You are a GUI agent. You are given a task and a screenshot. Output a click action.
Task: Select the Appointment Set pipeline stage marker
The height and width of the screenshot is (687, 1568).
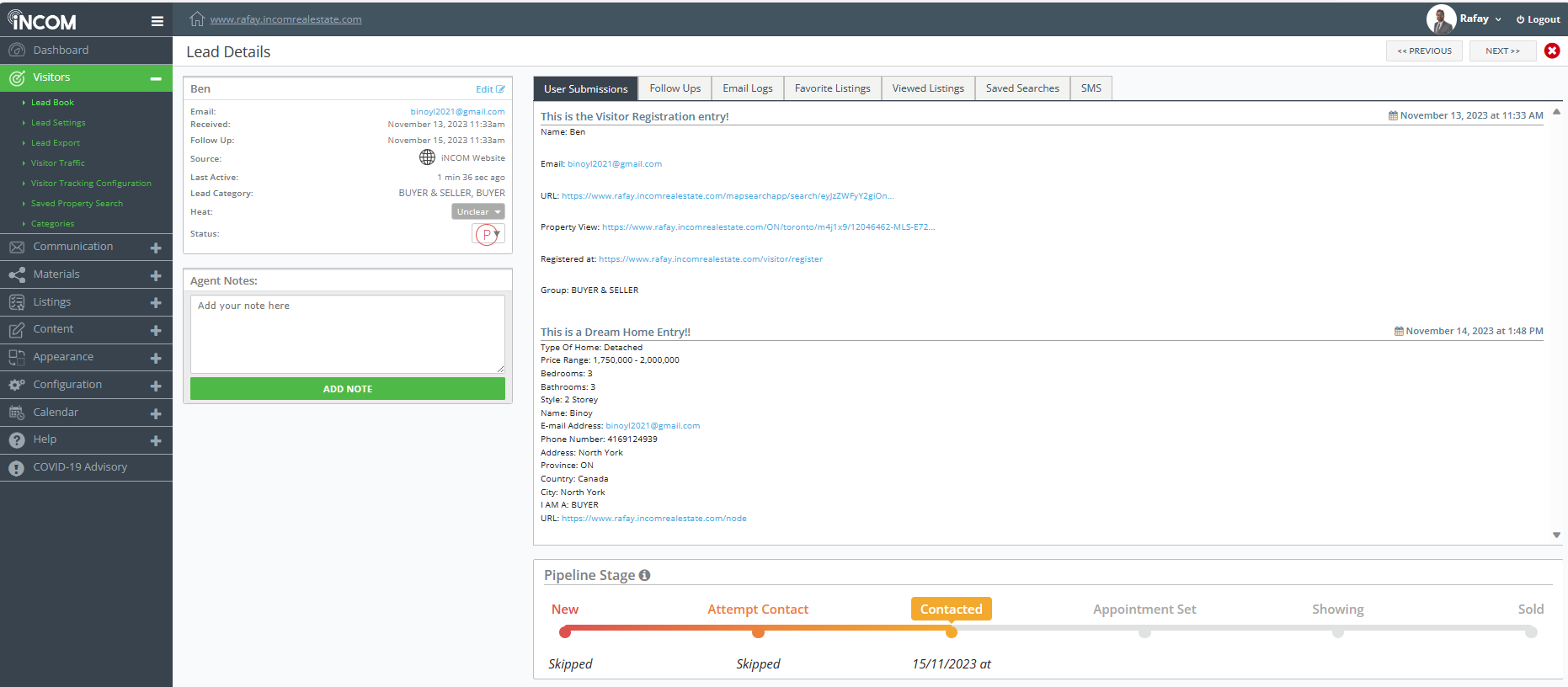(1144, 631)
